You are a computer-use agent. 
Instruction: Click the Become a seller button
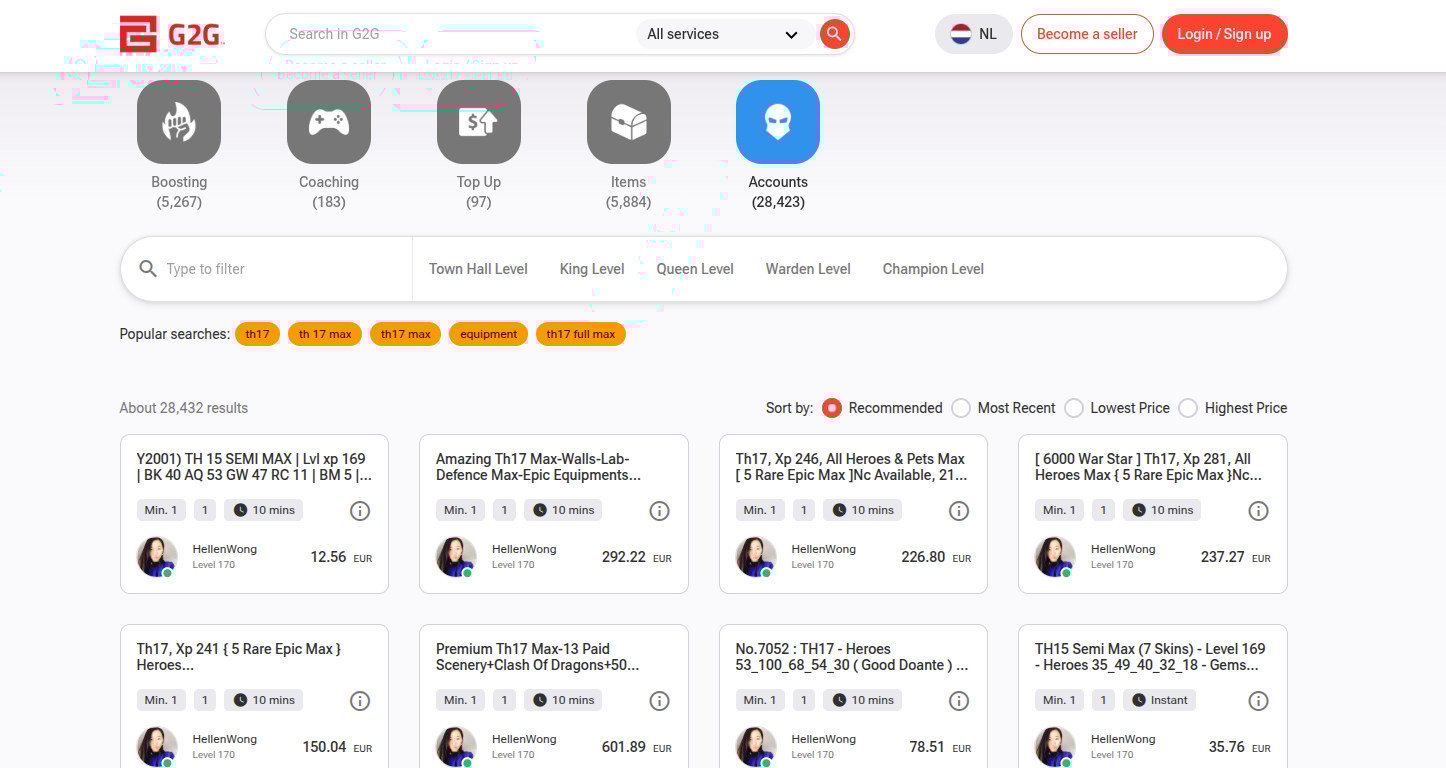click(1087, 34)
